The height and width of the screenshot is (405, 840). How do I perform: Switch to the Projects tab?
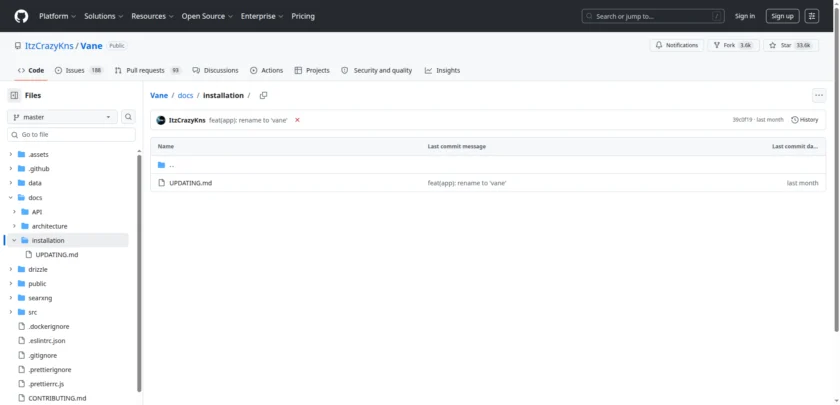[x=312, y=70]
